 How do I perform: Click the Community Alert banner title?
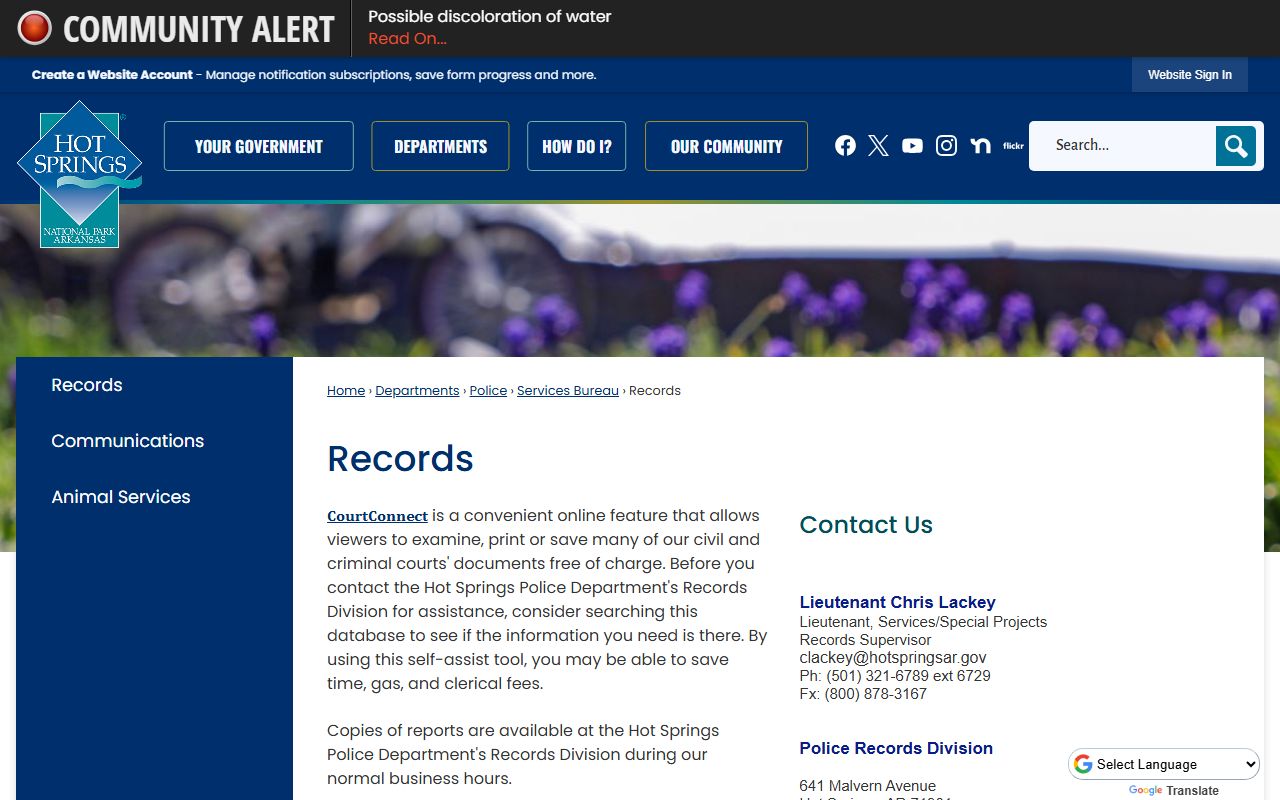point(198,29)
